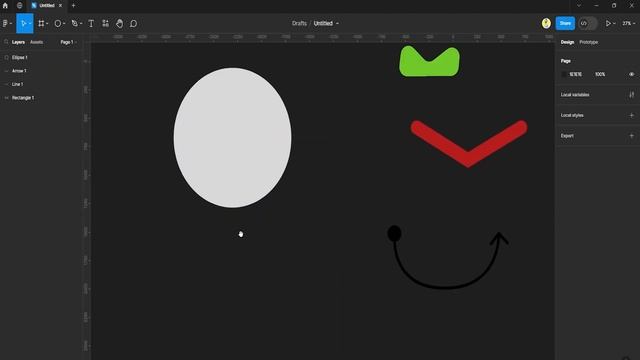The width and height of the screenshot is (640, 360).
Task: Open the 27% zoom dropdown
Action: click(x=629, y=24)
